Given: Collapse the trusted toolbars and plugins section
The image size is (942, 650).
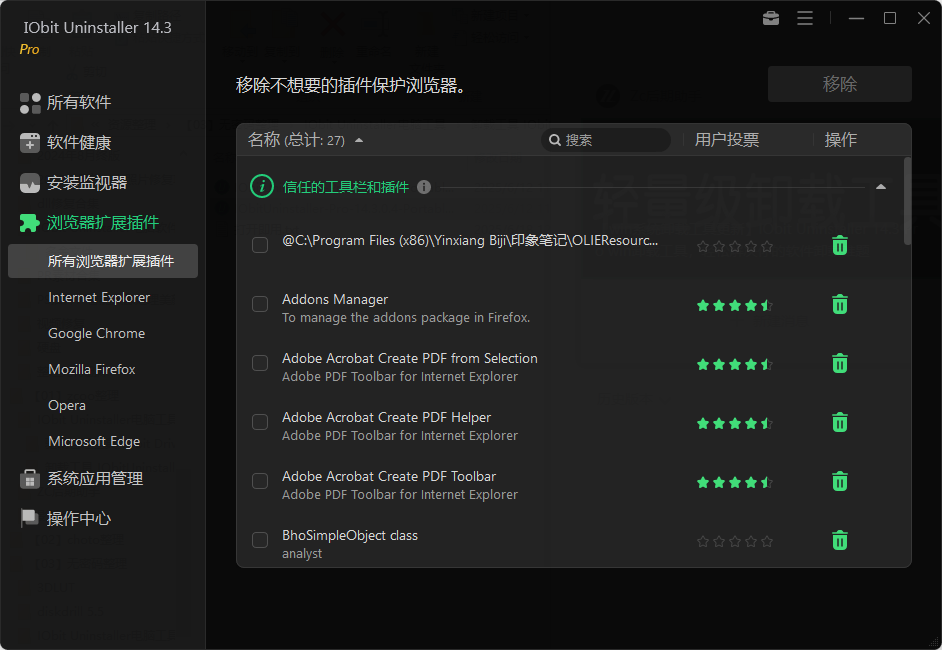Looking at the screenshot, I should pos(881,187).
